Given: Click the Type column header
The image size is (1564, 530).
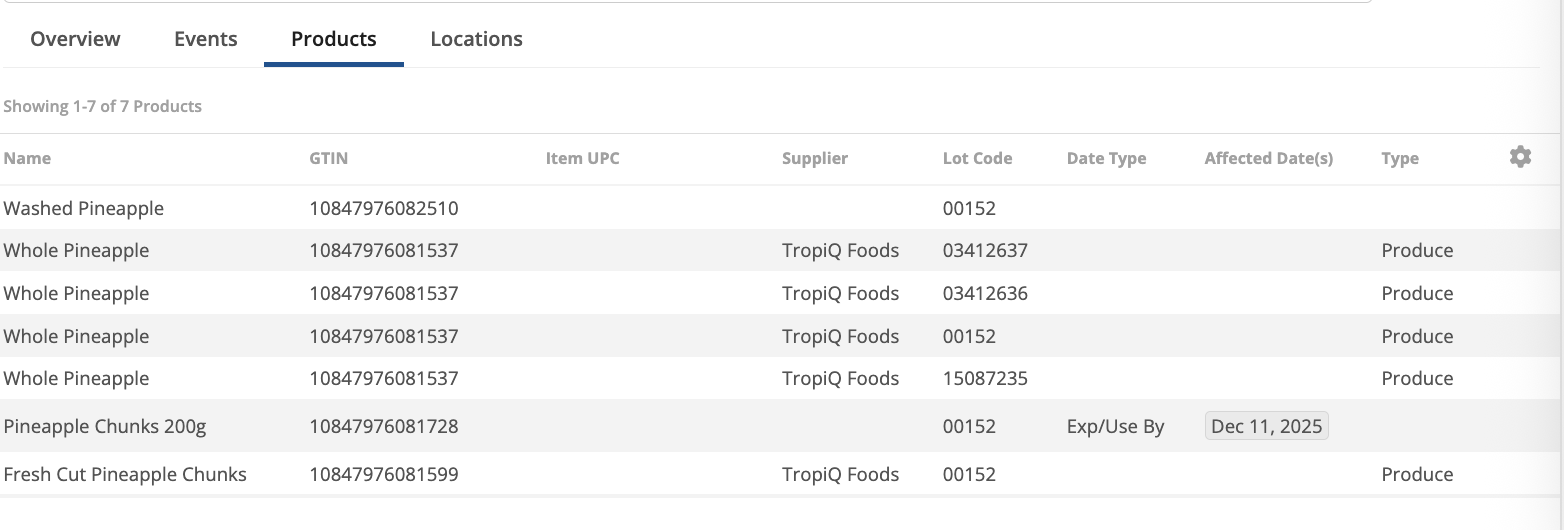Looking at the screenshot, I should 1400,158.
